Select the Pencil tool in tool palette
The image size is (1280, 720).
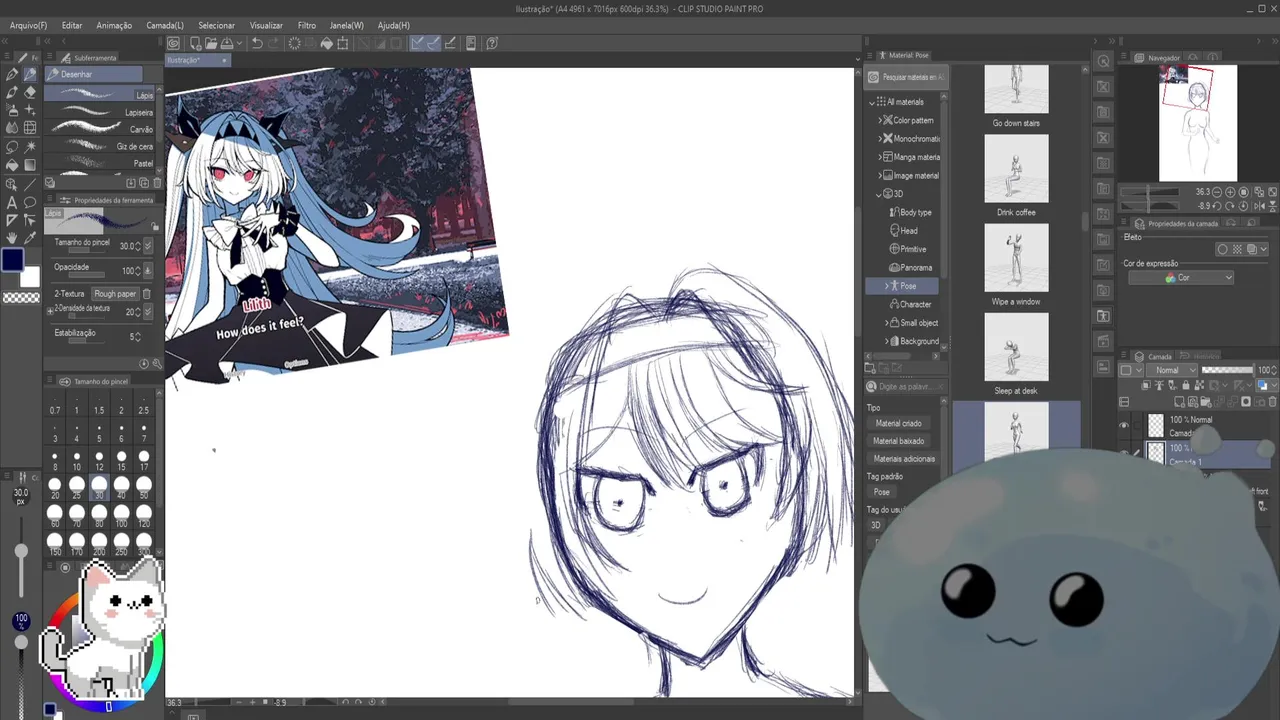30,74
